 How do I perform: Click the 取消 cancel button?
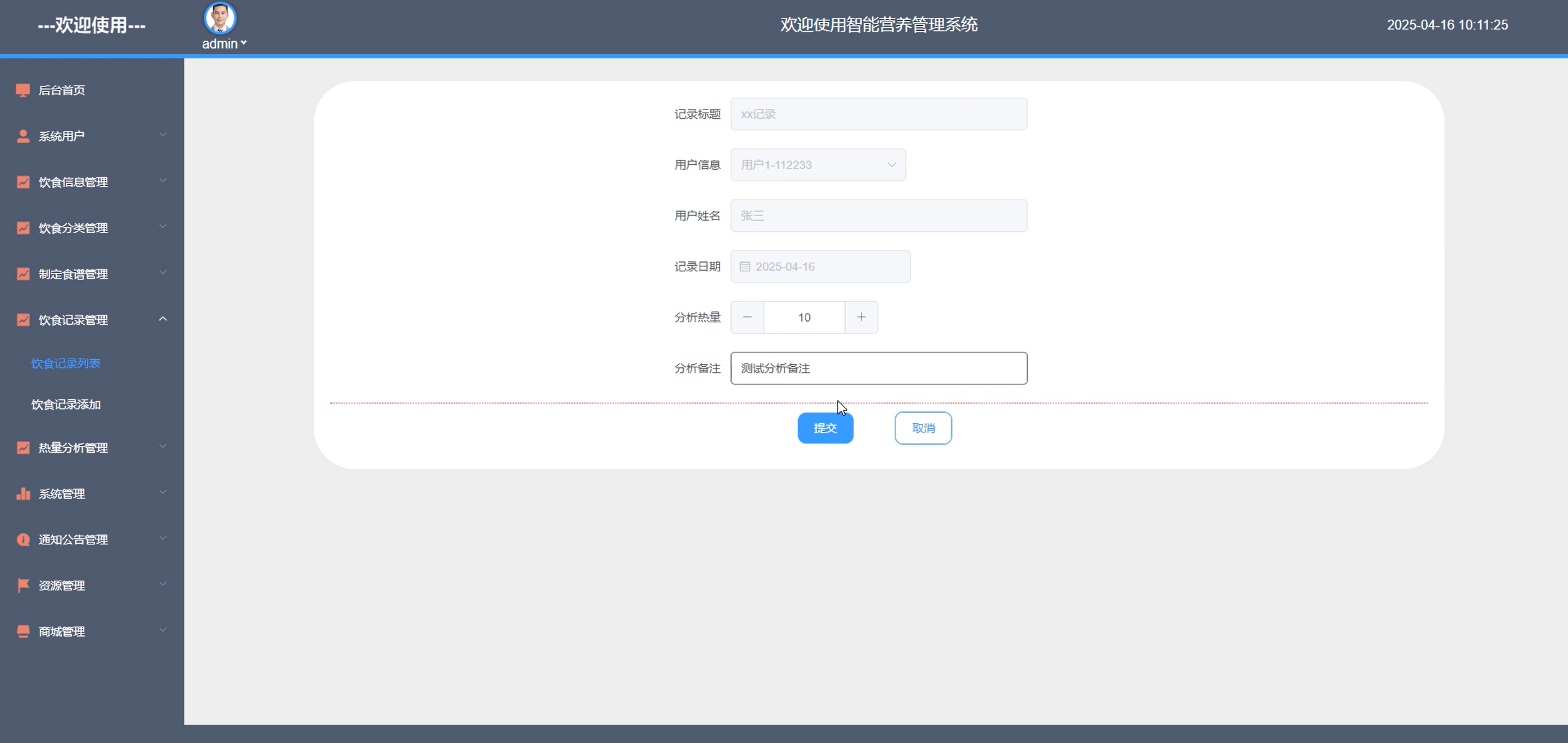(x=922, y=428)
